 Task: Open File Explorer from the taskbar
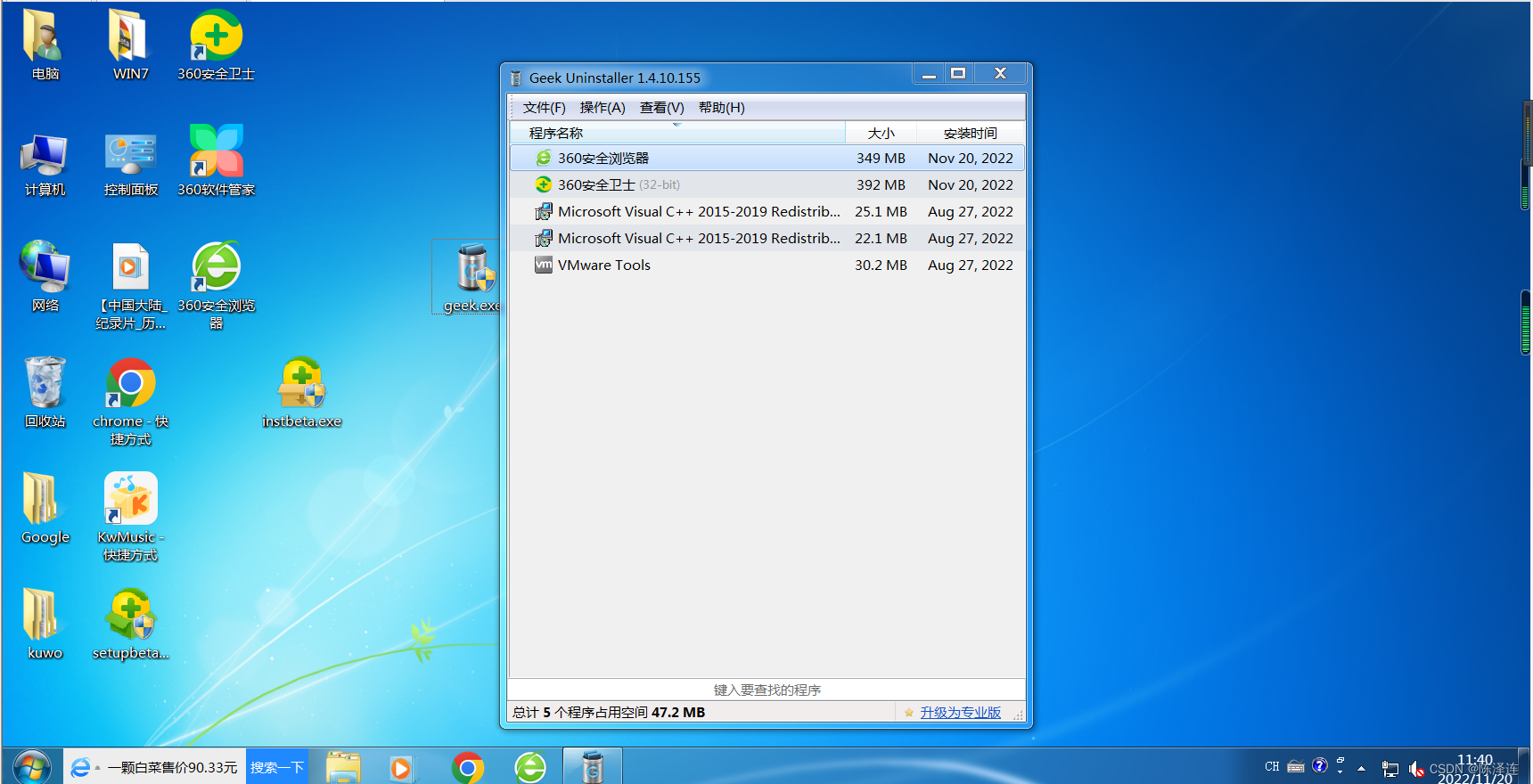[x=343, y=767]
